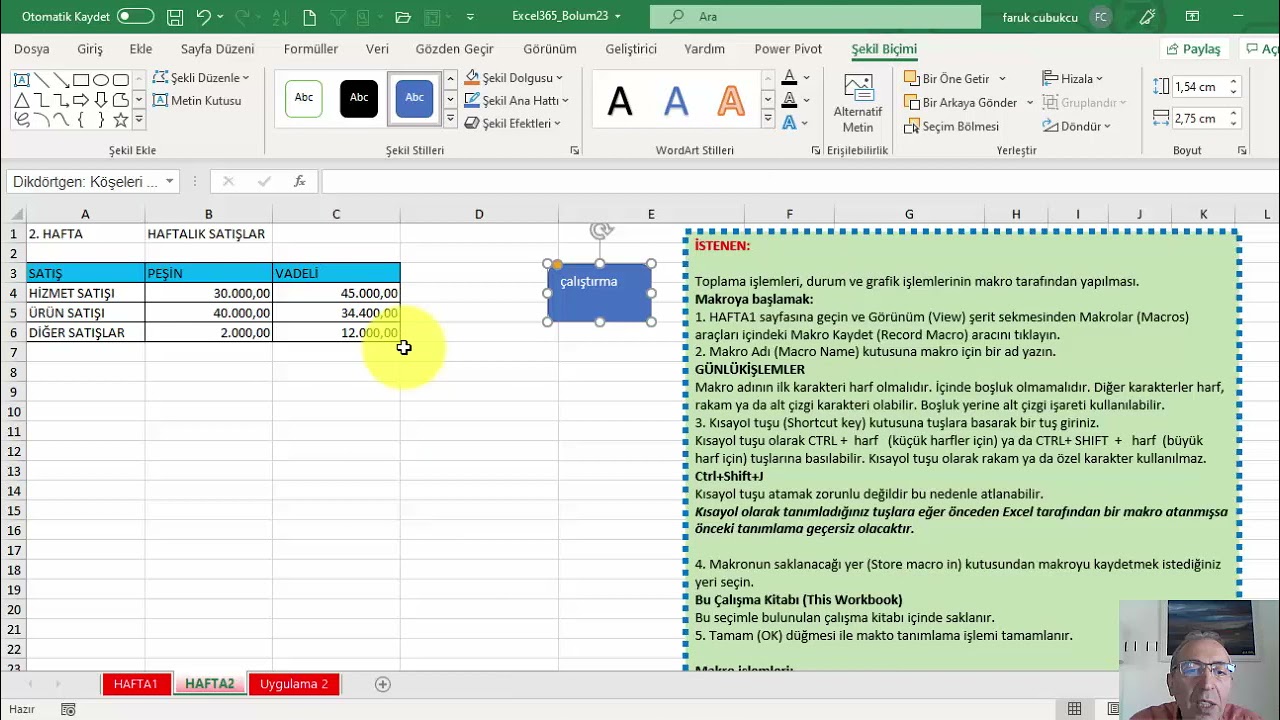Expand the shapes gallery More arrow
1280x720 pixels.
(x=139, y=119)
